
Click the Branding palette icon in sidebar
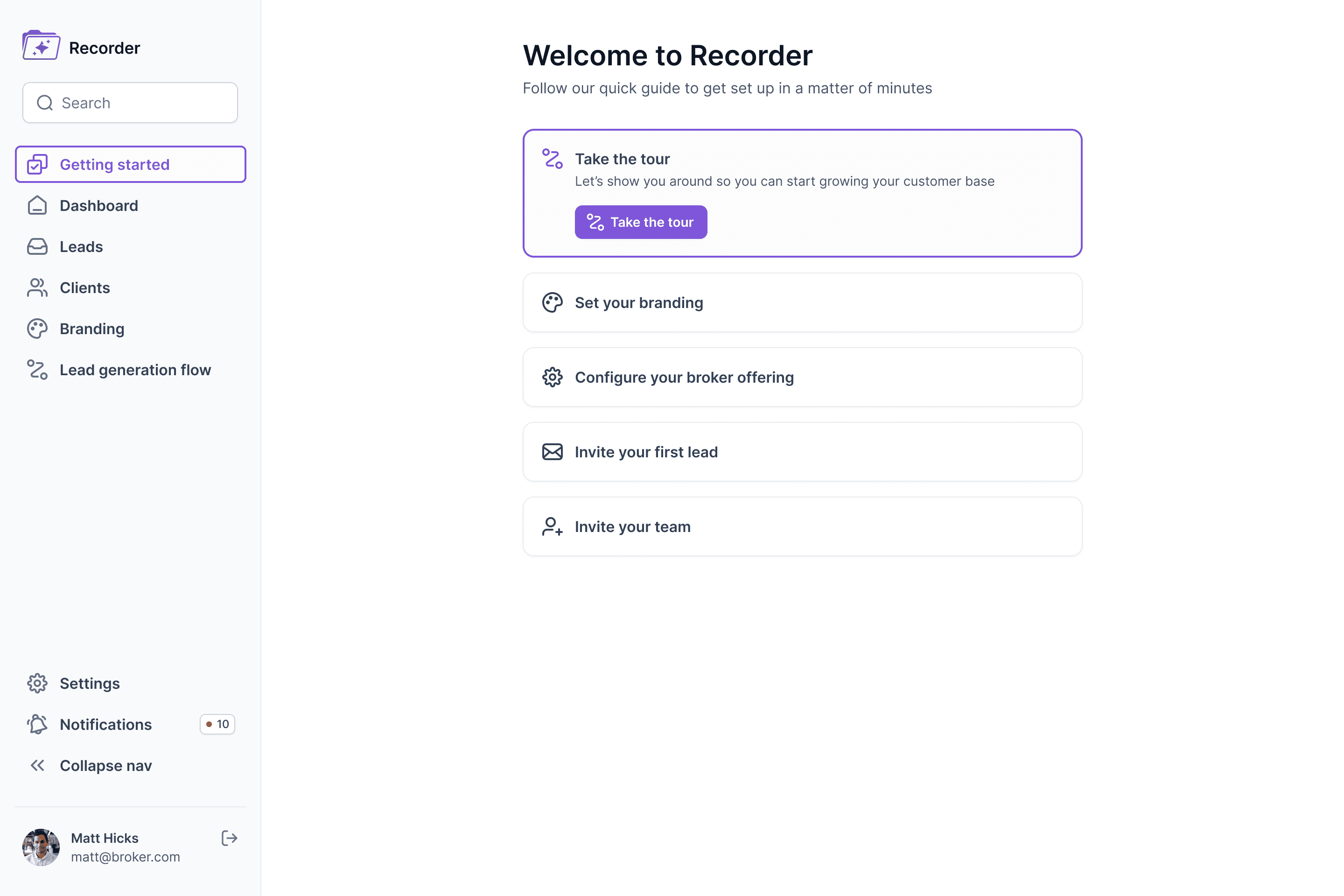(x=37, y=329)
